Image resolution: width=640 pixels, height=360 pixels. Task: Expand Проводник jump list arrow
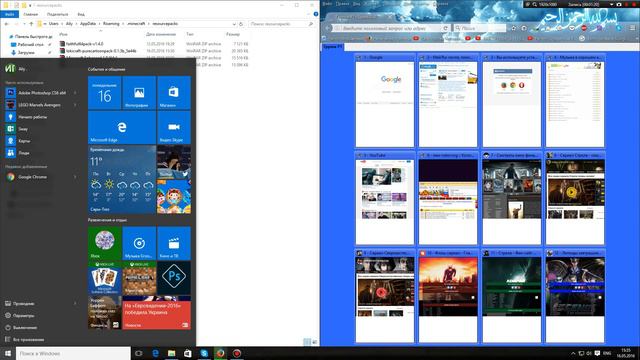75,304
